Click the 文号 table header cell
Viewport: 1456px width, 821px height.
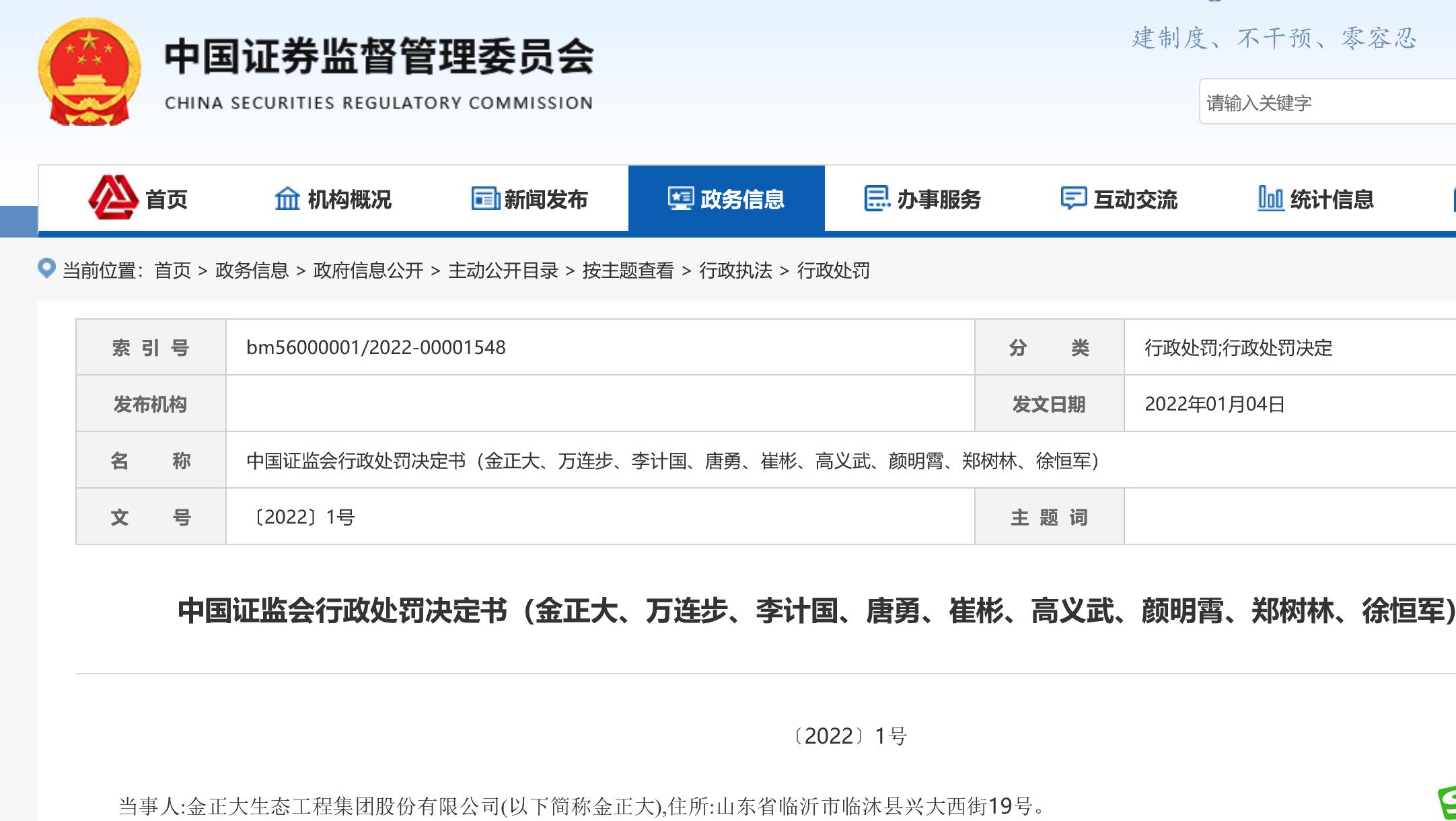(151, 517)
